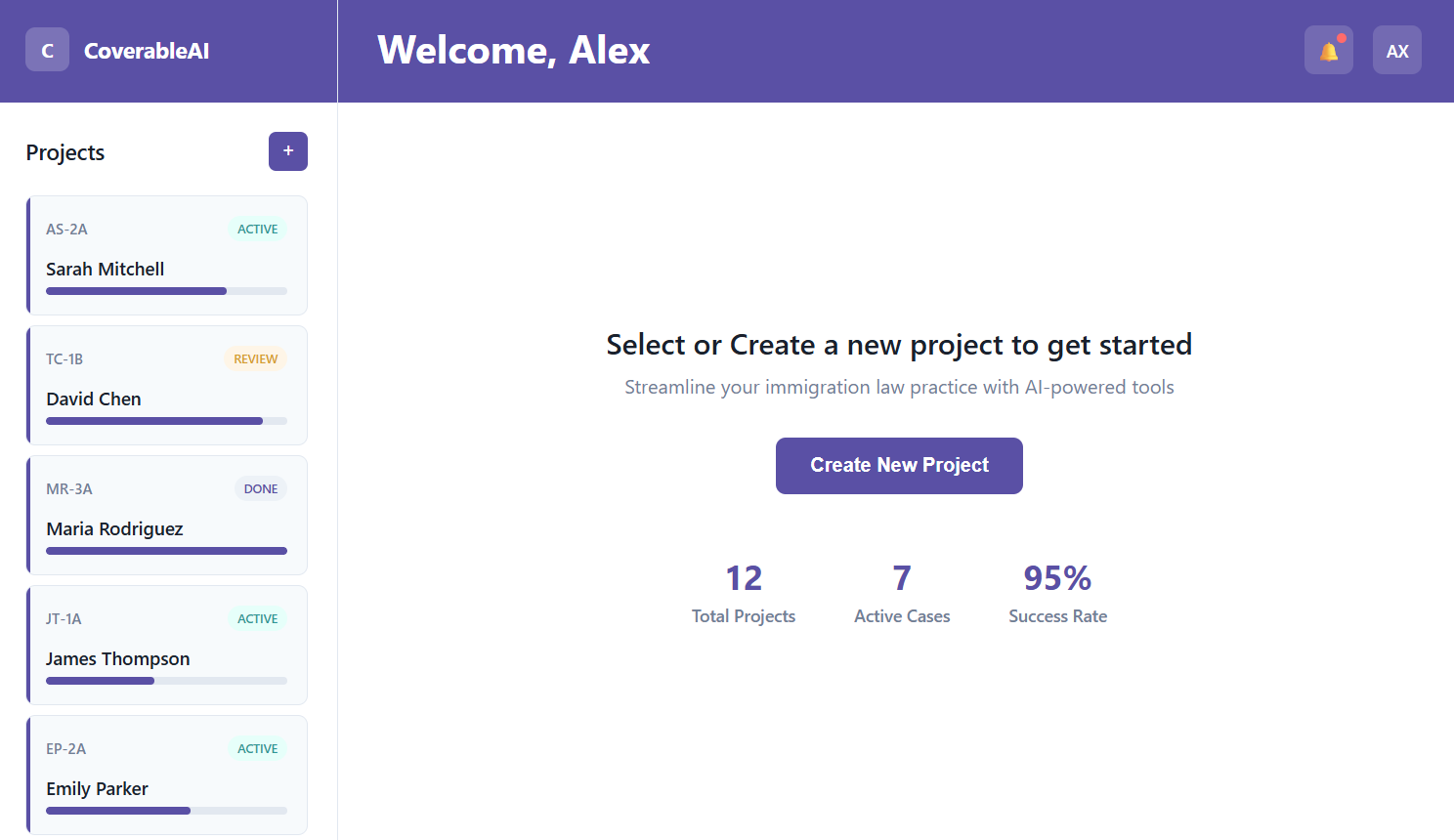The height and width of the screenshot is (840, 1454).
Task: Open the AX user avatar menu
Action: point(1397,50)
